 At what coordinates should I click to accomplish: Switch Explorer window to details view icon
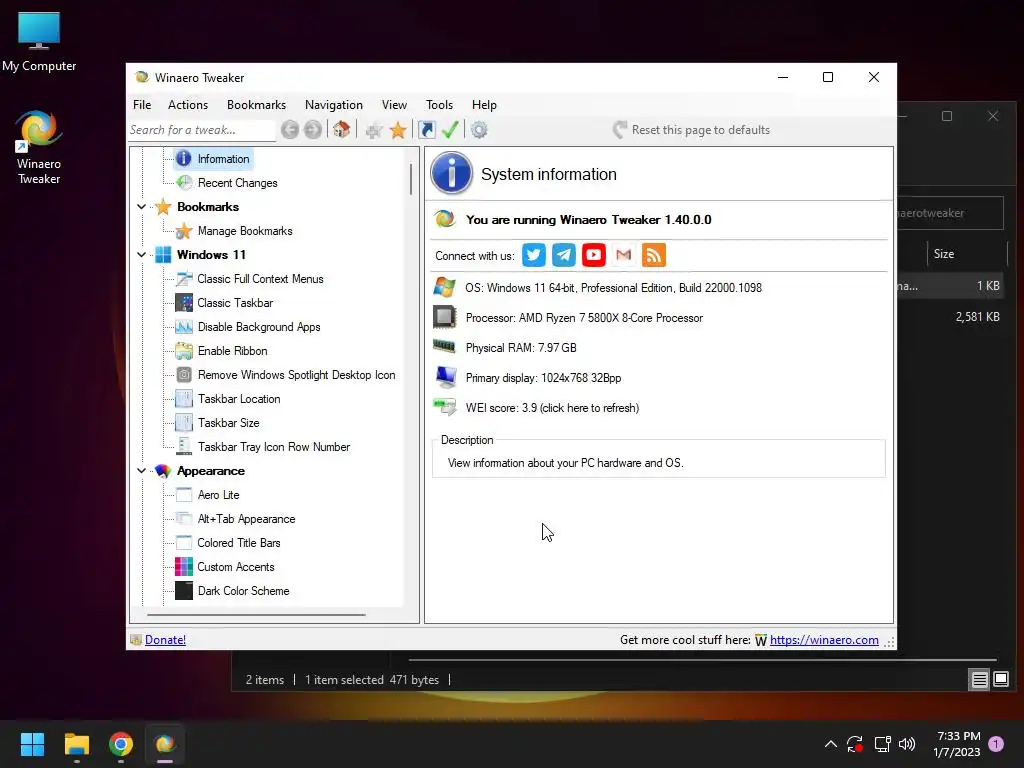pyautogui.click(x=980, y=680)
